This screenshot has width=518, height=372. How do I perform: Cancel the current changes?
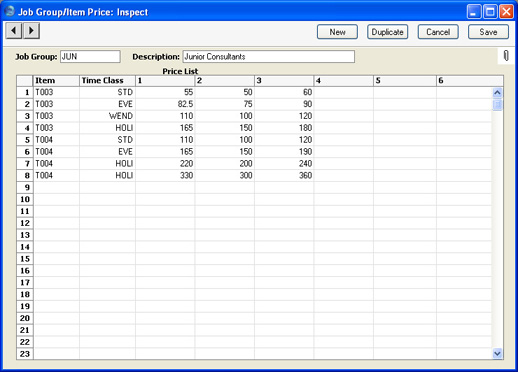(438, 32)
